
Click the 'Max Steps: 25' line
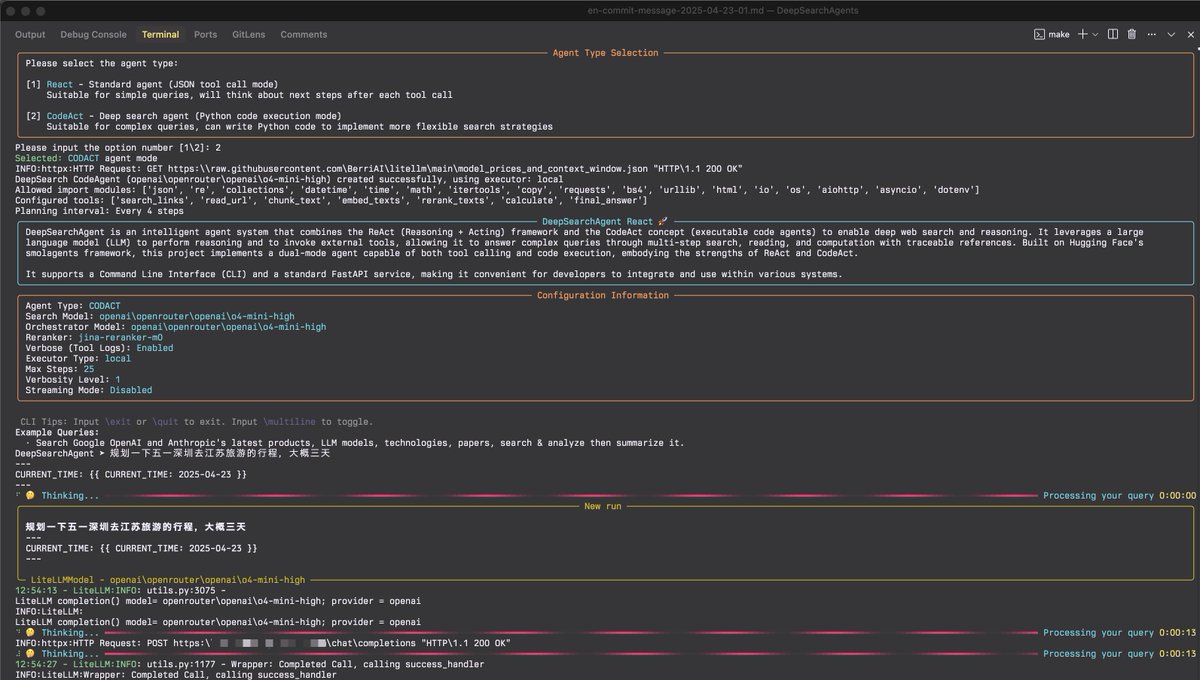coord(60,369)
